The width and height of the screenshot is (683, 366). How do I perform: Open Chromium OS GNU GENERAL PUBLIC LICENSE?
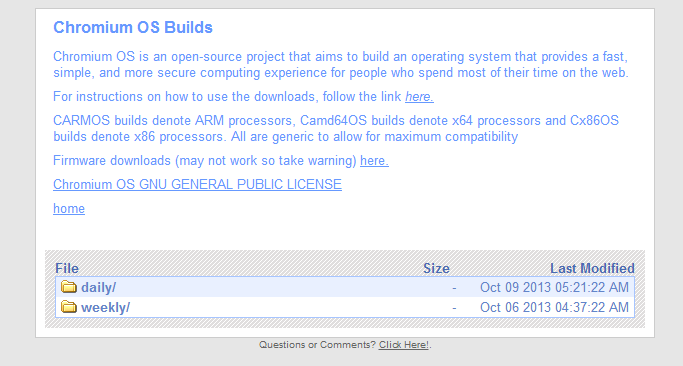(197, 184)
